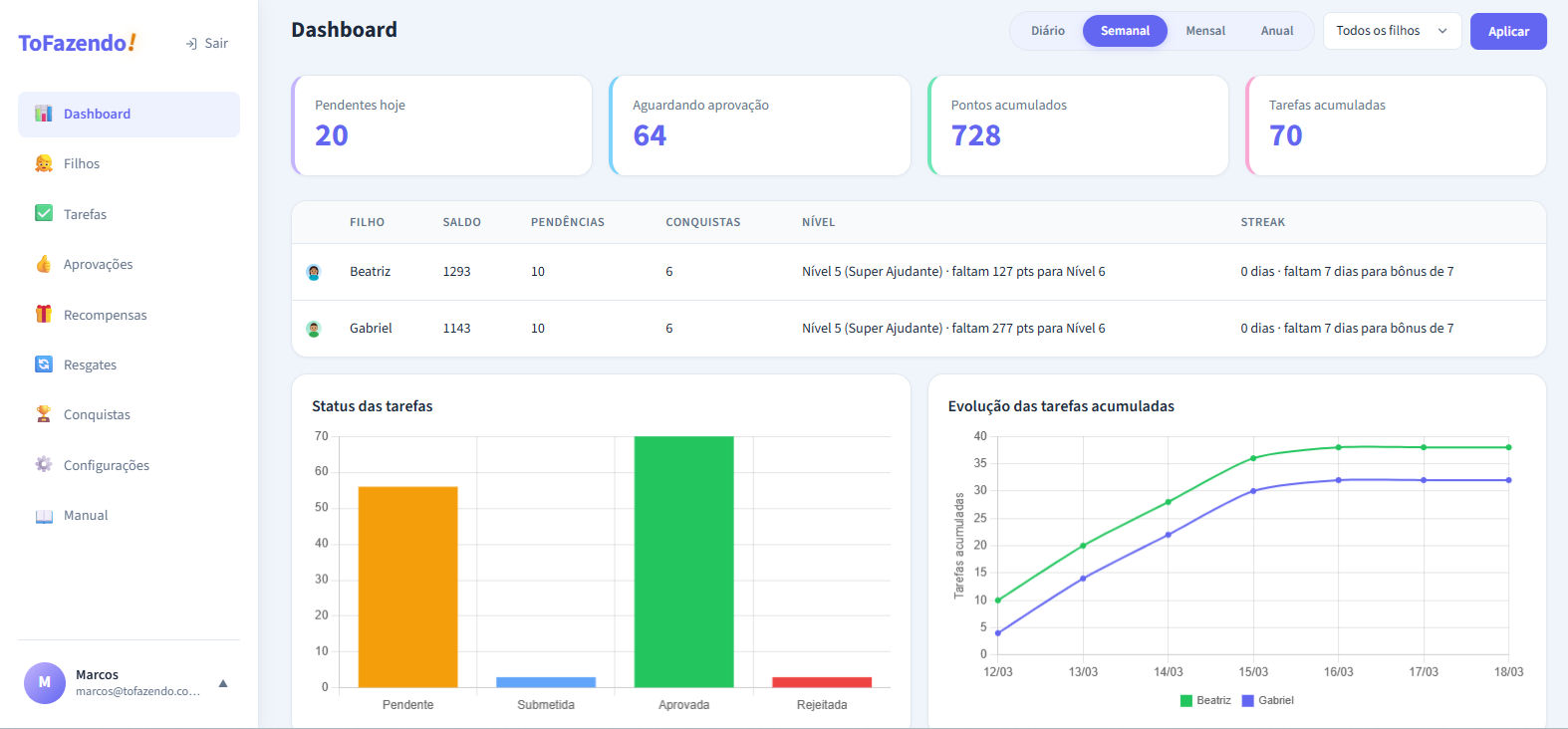Expand the Marcos user menu arrow

(x=223, y=683)
